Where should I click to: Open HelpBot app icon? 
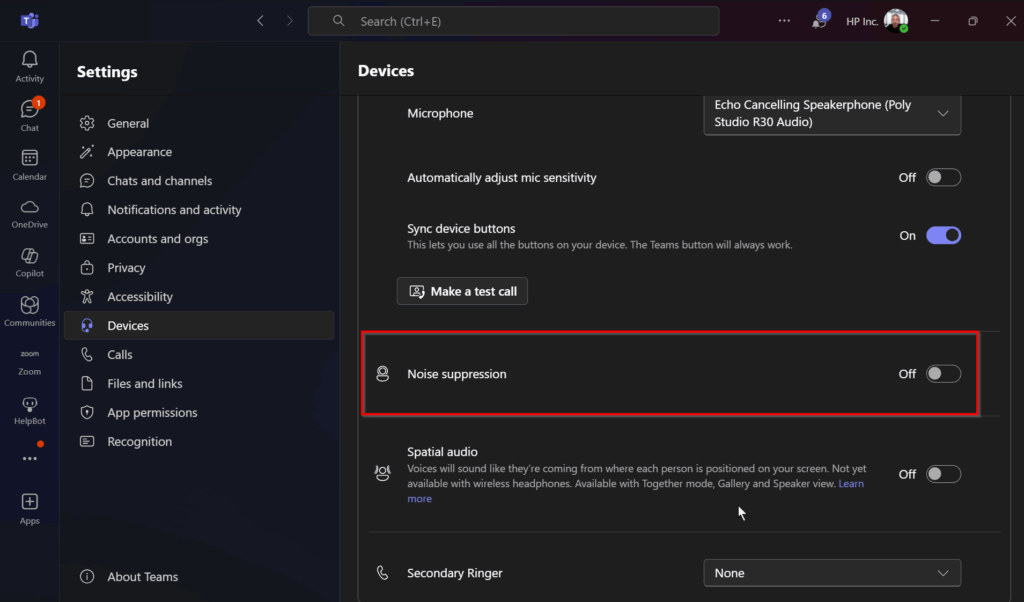point(30,409)
